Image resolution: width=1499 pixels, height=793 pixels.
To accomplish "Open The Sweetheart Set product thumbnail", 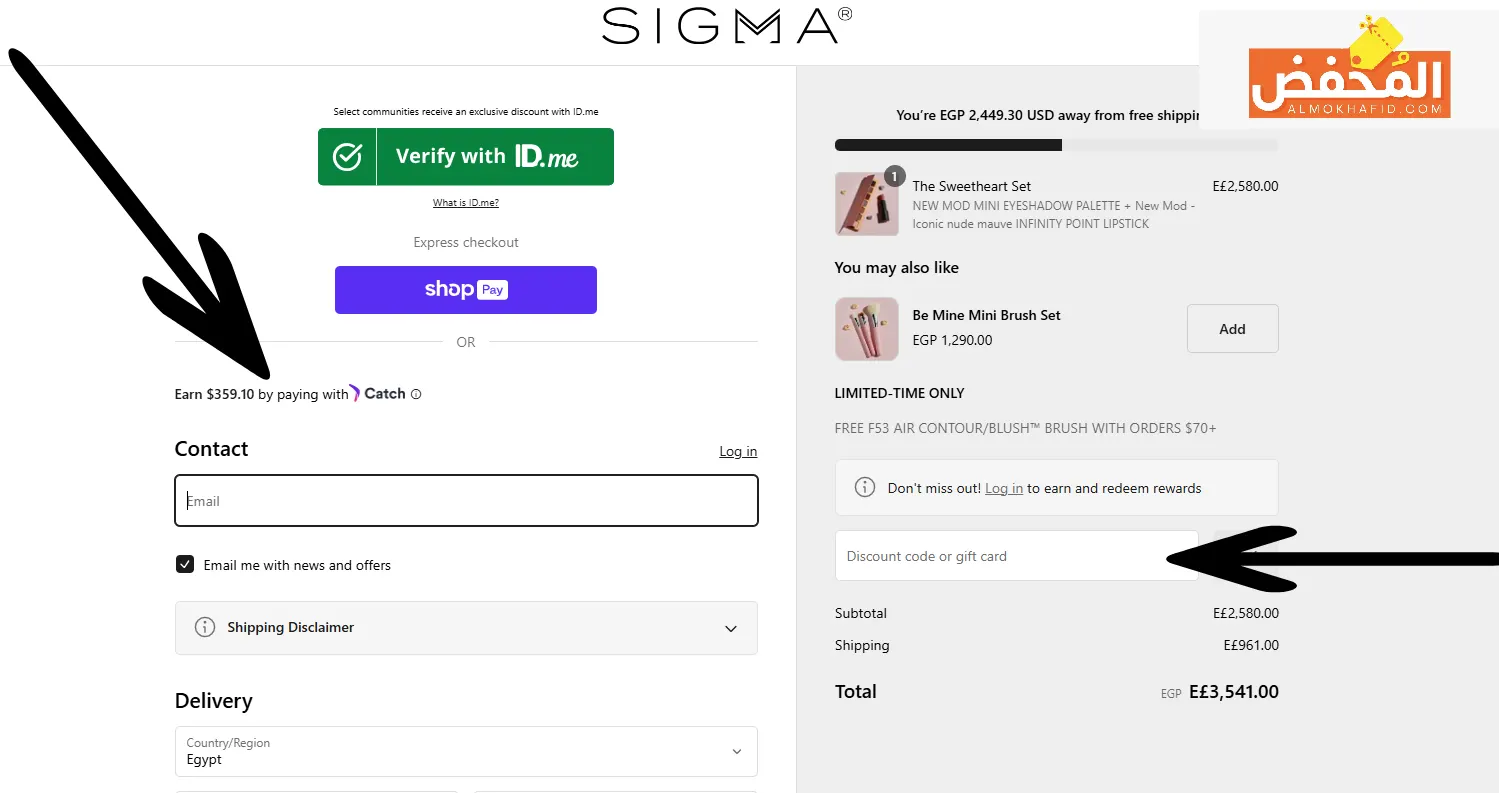I will pyautogui.click(x=866, y=204).
